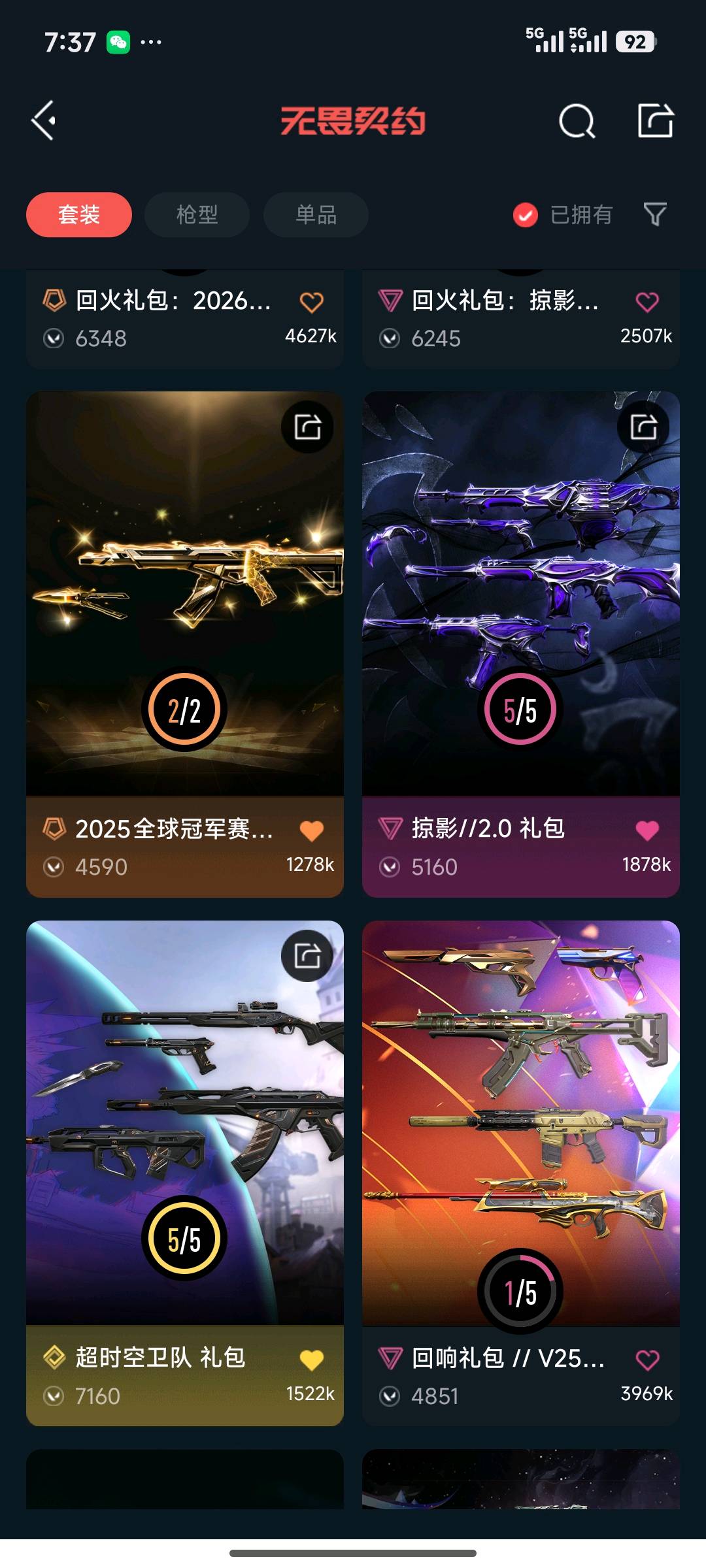Switch to the 枪型 tab
This screenshot has height=1568, width=706.
pos(197,214)
